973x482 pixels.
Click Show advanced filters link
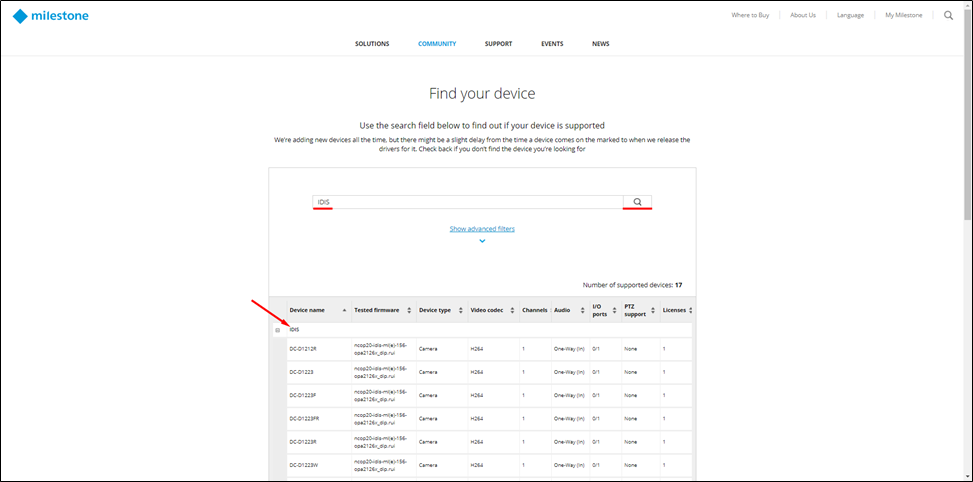[x=482, y=229]
